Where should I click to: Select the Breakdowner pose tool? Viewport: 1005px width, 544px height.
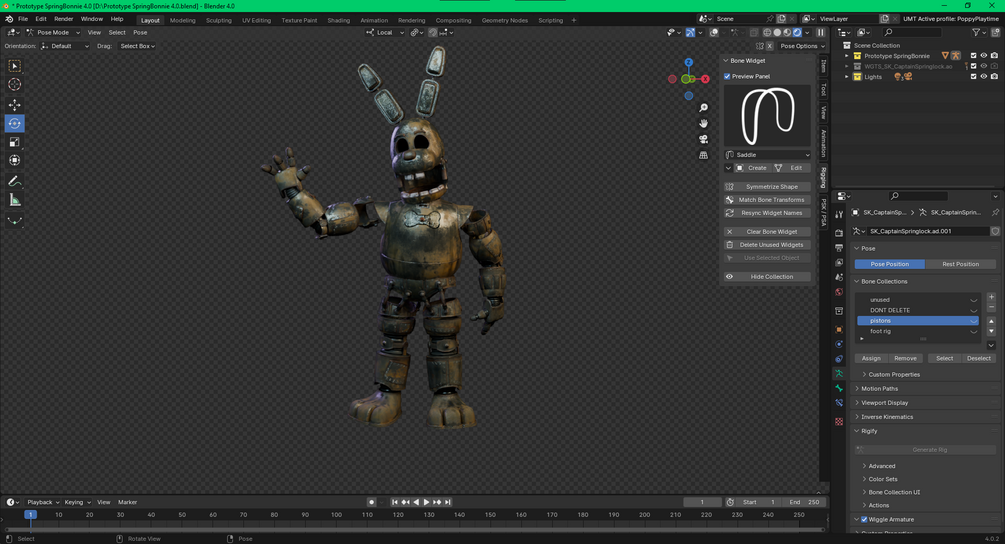click(x=15, y=221)
